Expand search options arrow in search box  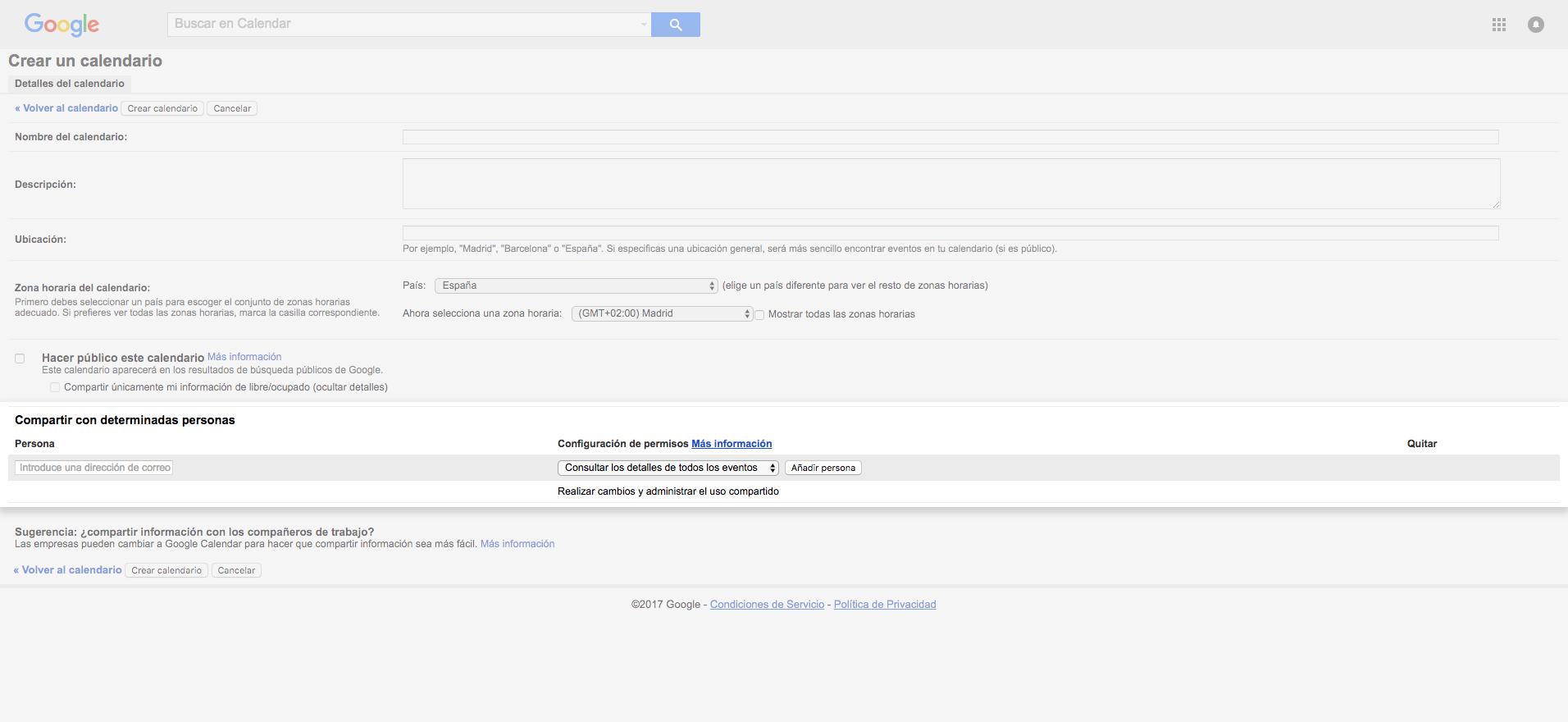pyautogui.click(x=644, y=25)
